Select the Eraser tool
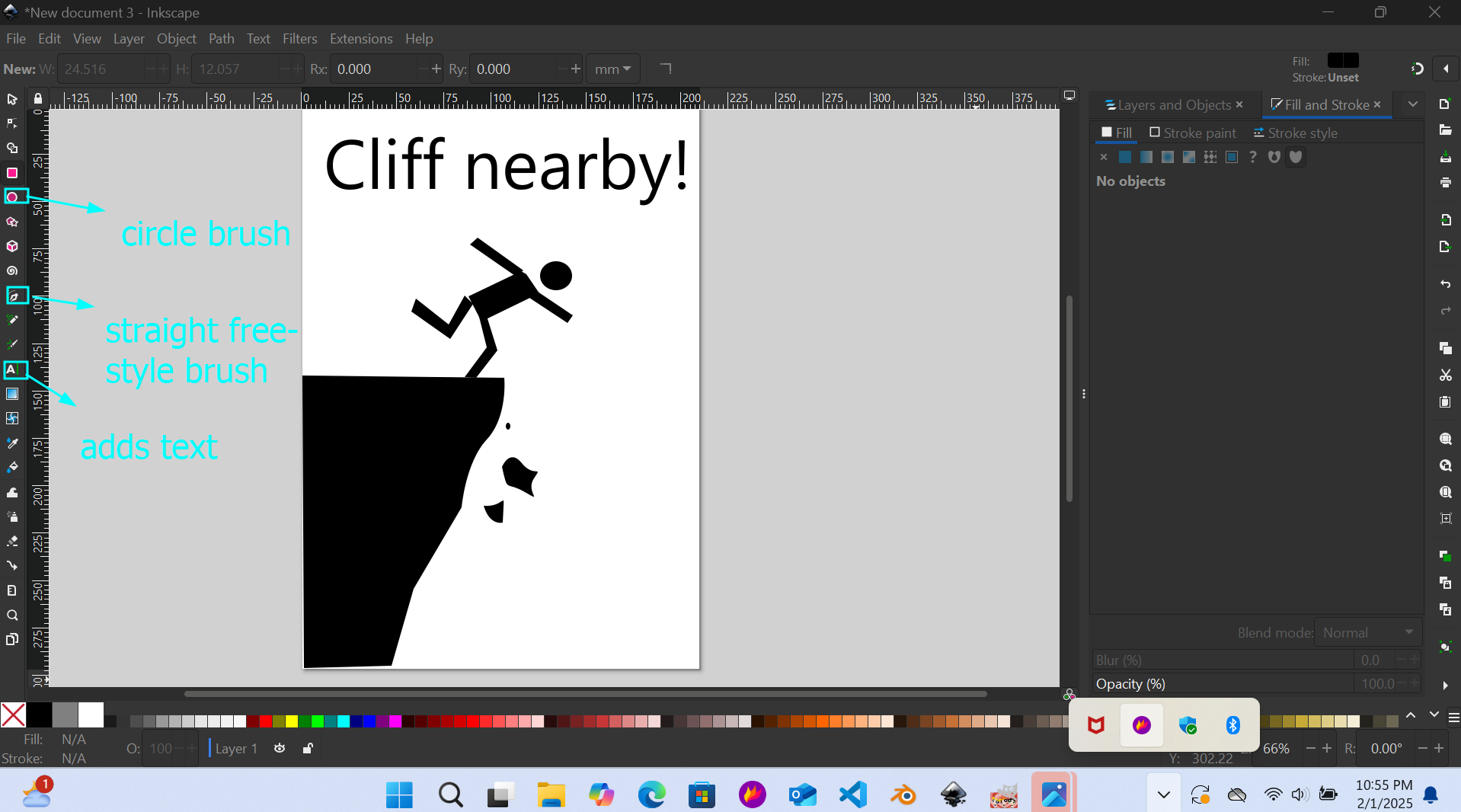Viewport: 1461px width, 812px height. coord(12,541)
